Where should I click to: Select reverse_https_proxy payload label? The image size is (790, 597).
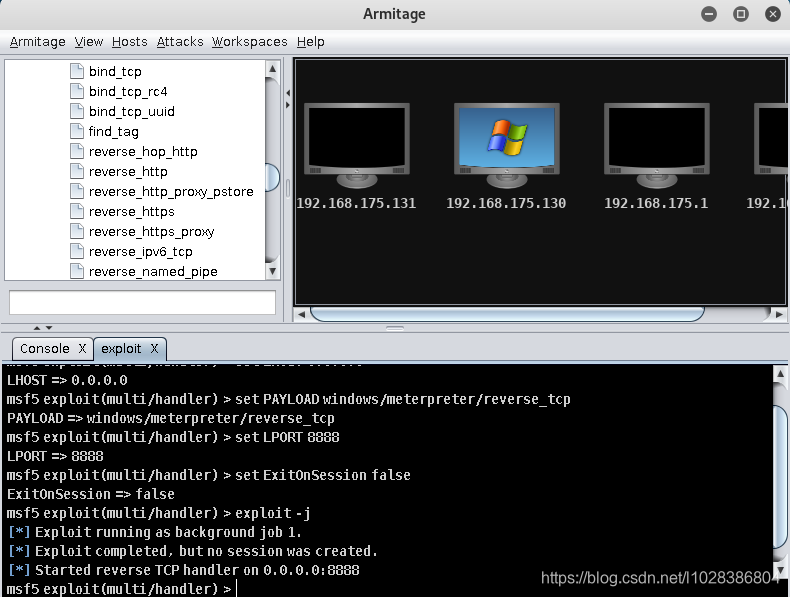[151, 232]
